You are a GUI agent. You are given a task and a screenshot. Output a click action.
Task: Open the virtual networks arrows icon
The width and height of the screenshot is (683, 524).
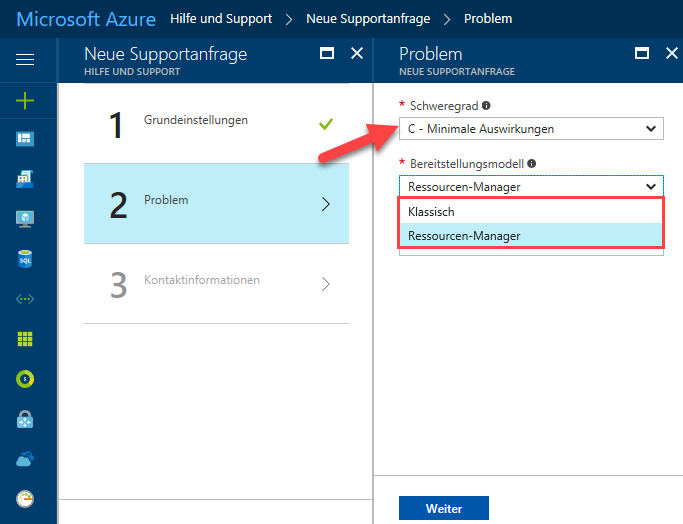pyautogui.click(x=25, y=299)
